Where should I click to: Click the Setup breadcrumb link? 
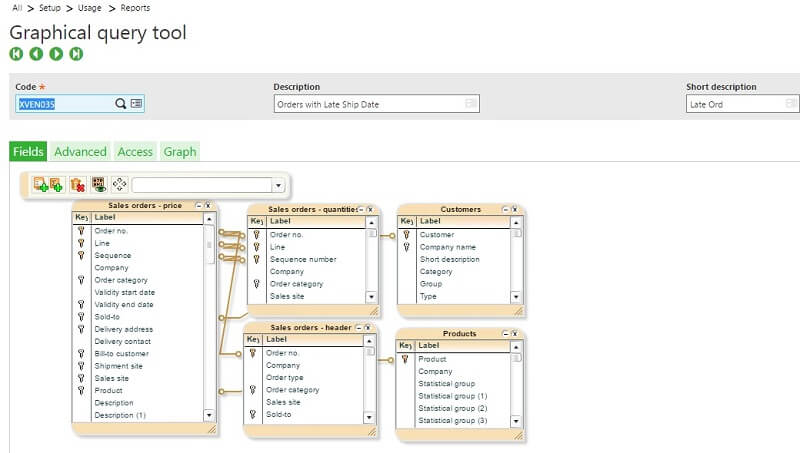pyautogui.click(x=49, y=8)
